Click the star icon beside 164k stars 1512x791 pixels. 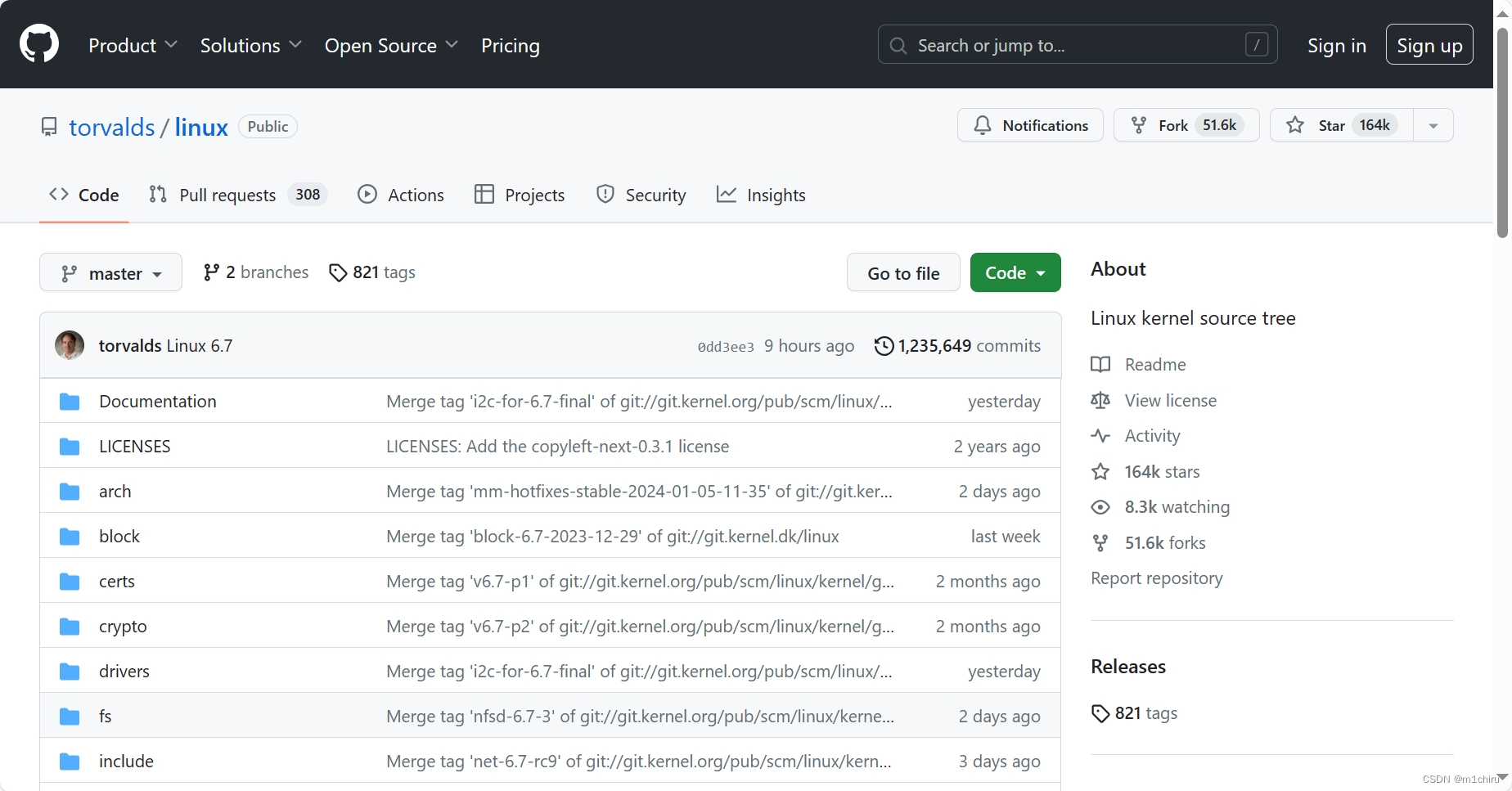coord(1100,472)
